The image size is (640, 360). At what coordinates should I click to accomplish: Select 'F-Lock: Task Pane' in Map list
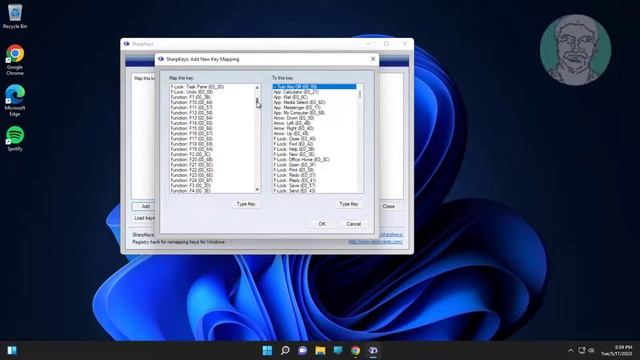pos(197,87)
